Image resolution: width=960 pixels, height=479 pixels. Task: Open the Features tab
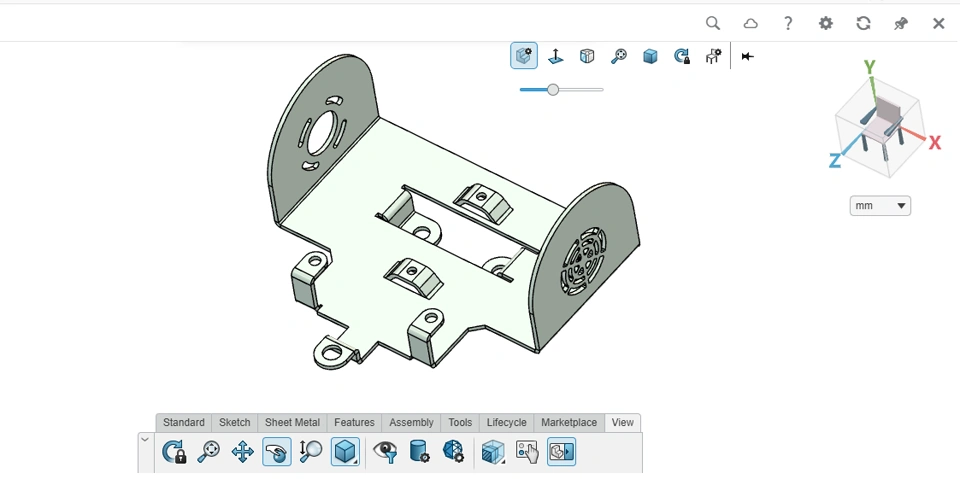tap(354, 423)
